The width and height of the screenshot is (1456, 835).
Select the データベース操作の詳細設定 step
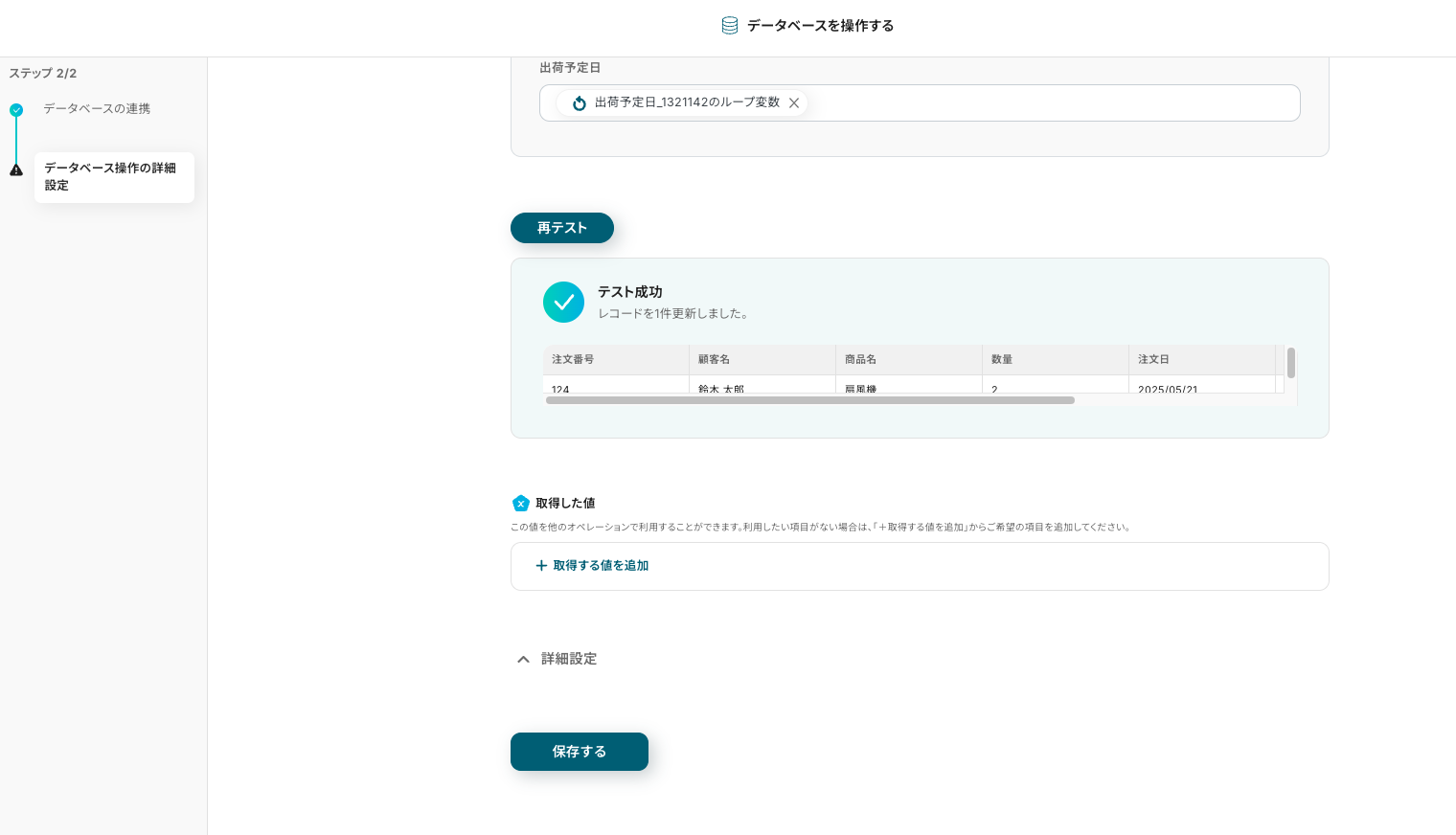point(113,177)
